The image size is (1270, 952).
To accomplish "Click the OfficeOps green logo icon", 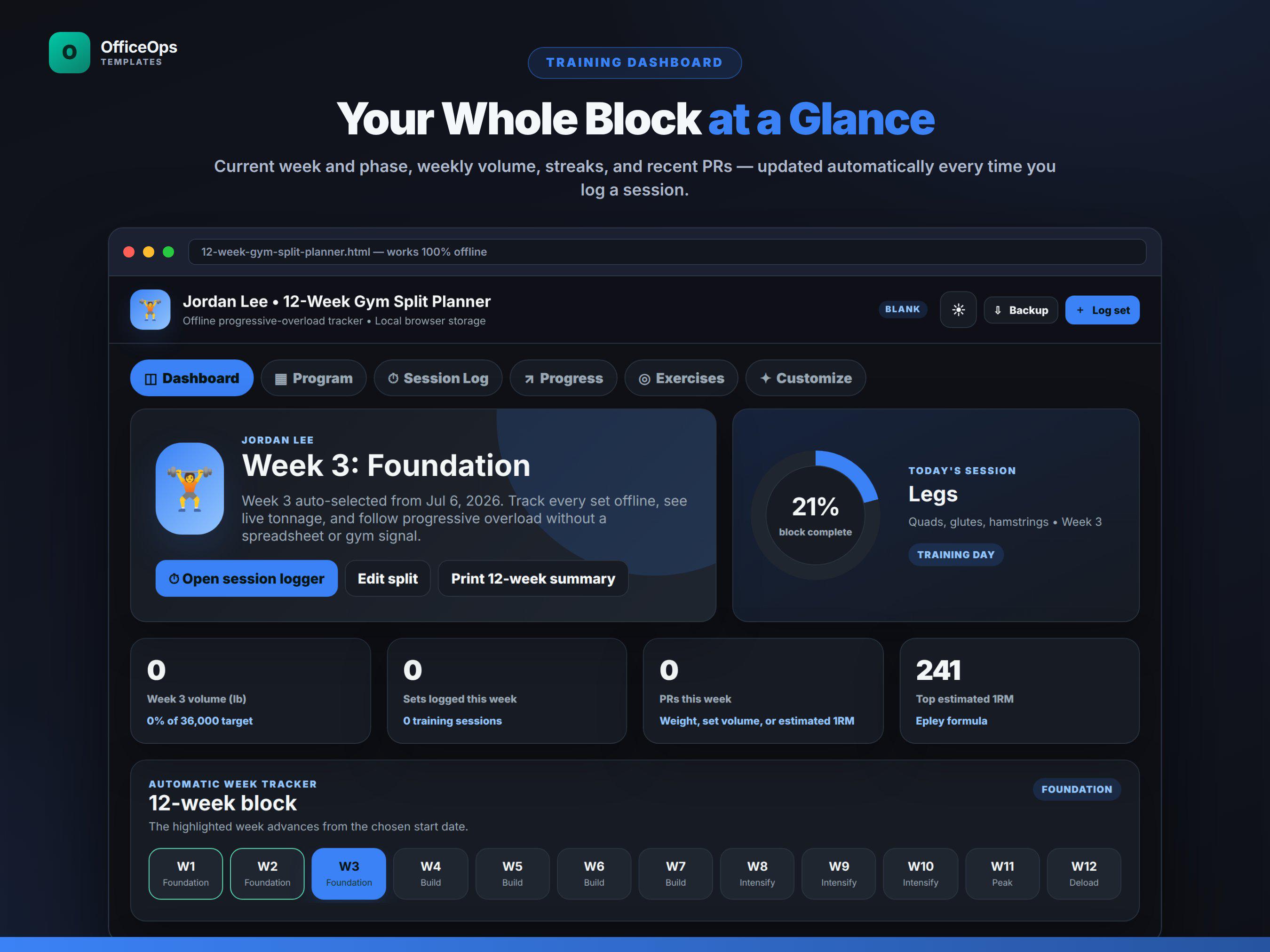I will tap(70, 52).
